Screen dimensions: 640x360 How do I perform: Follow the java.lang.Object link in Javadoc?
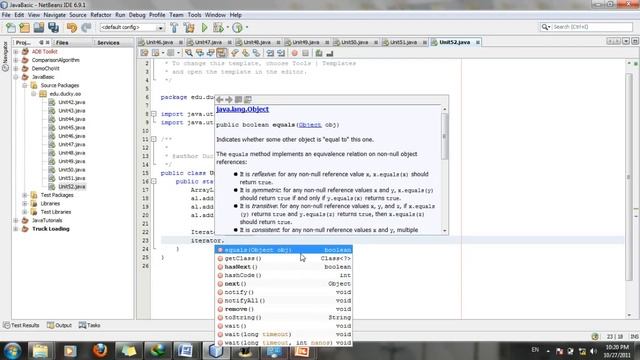[x=242, y=109]
